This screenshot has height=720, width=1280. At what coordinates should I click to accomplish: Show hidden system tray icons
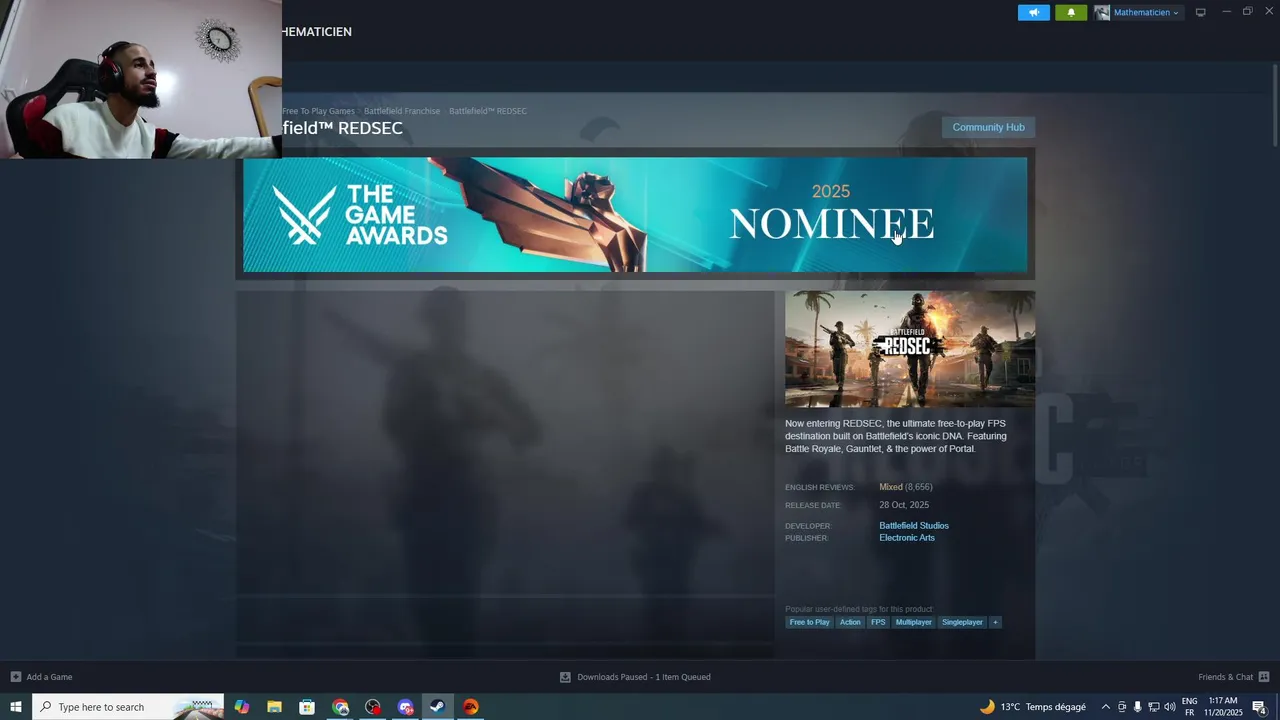pos(1105,707)
